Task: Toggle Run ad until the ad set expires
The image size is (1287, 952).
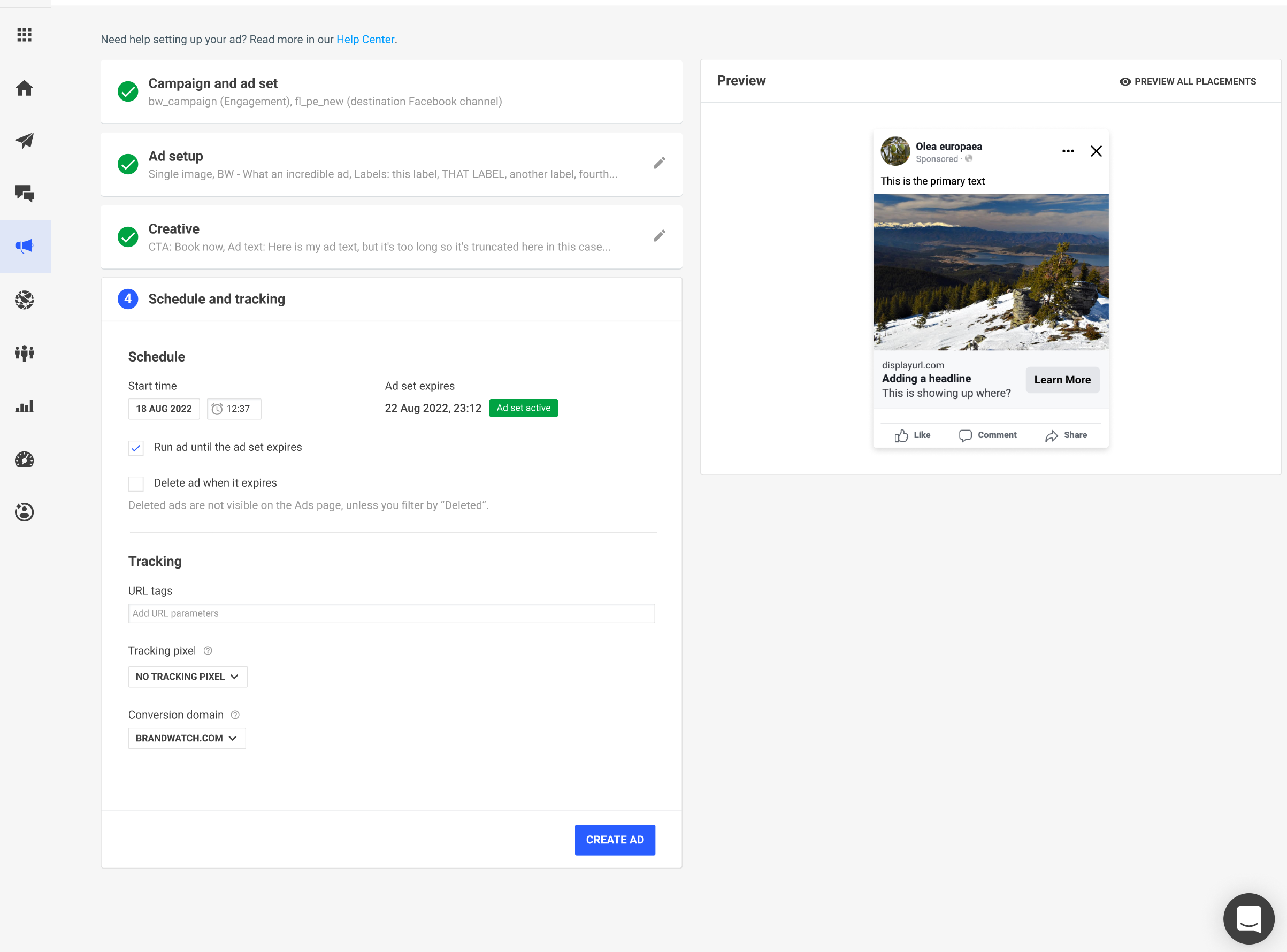Action: point(136,447)
